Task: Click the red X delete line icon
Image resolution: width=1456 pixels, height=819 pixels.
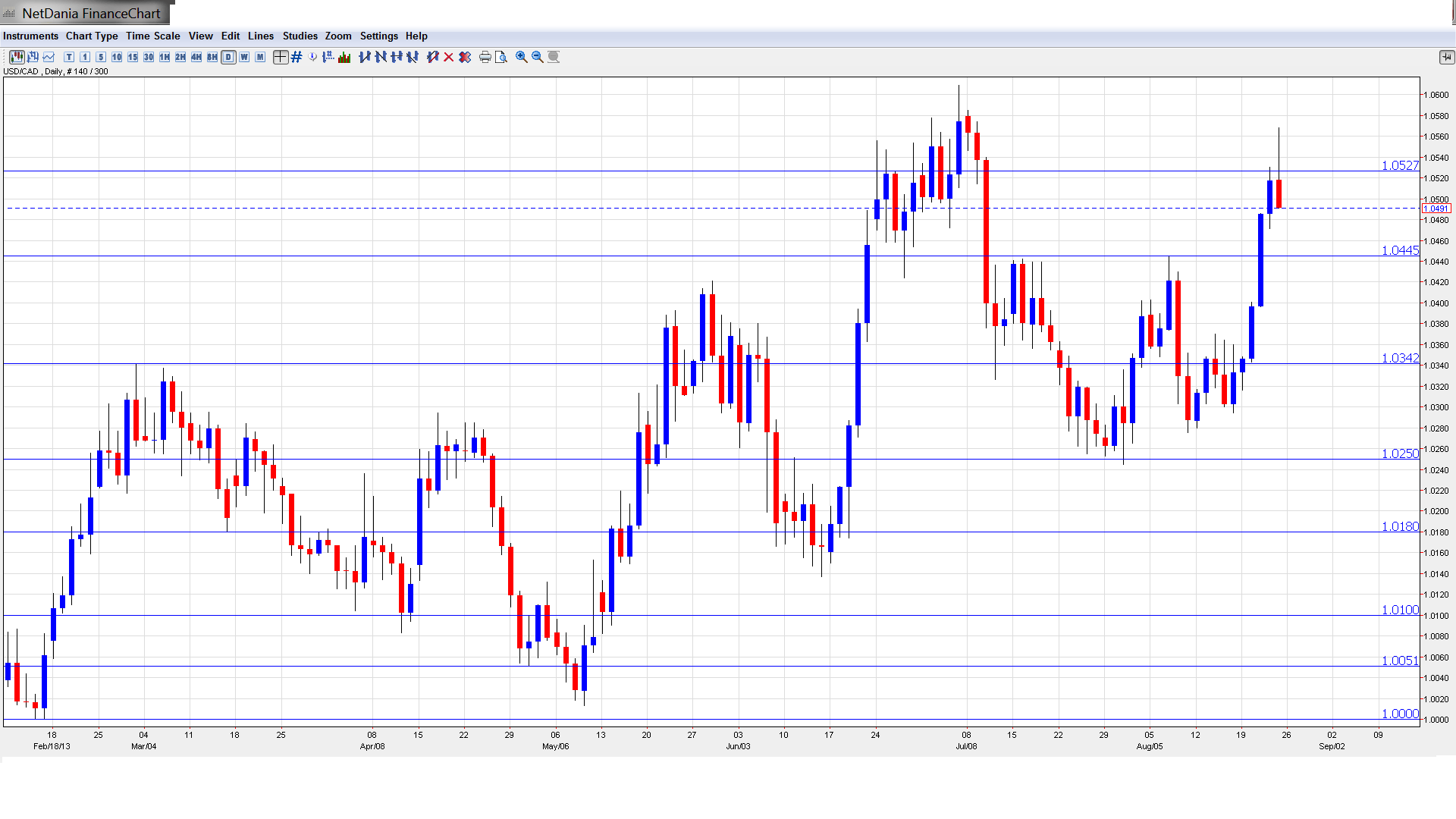Action: click(449, 57)
